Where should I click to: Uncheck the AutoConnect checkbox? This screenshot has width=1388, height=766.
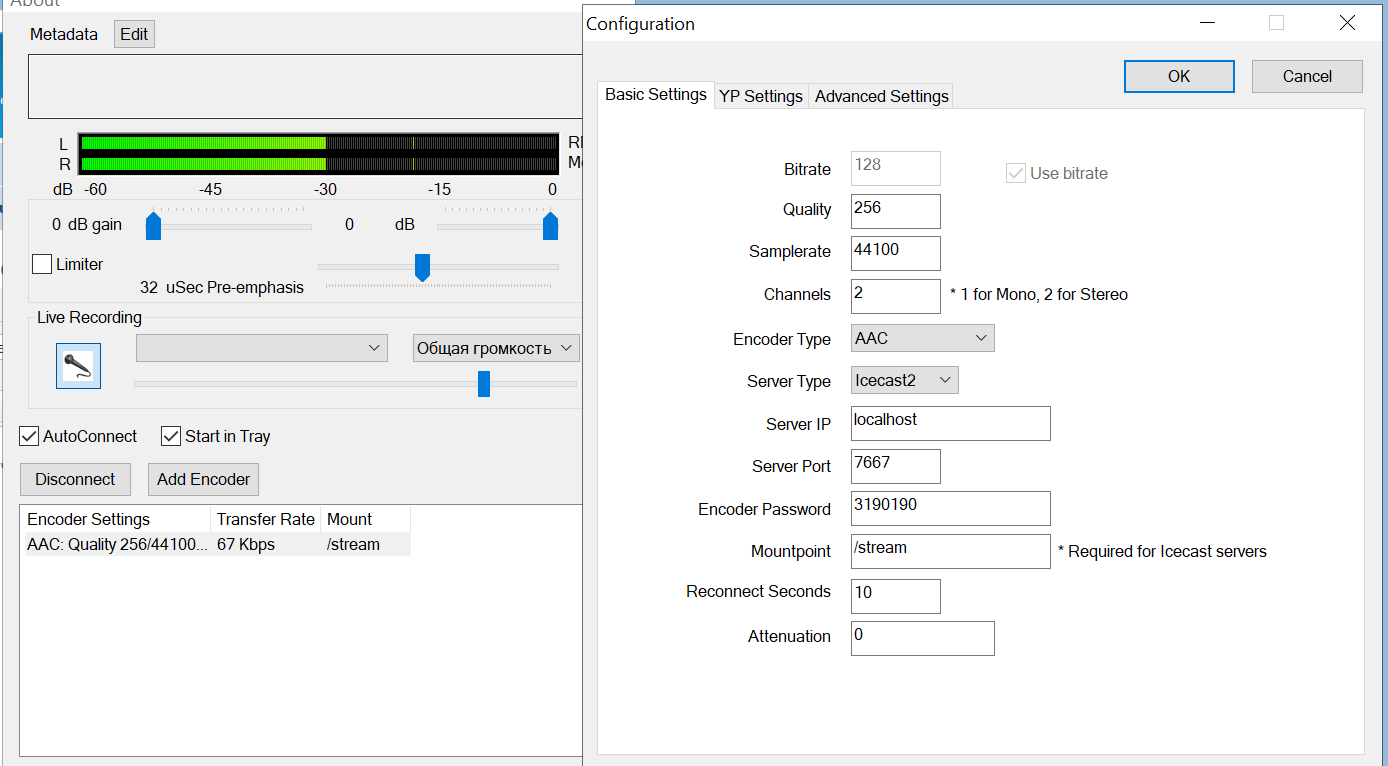tap(30, 436)
